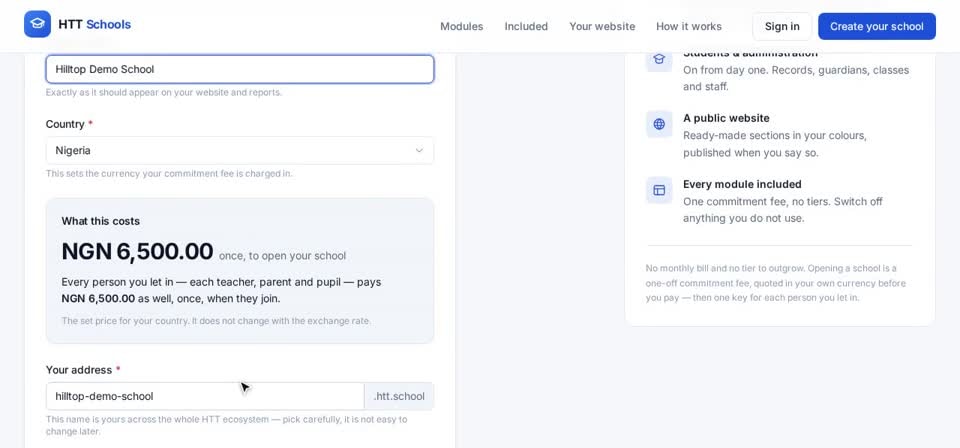Viewport: 960px width, 448px height.
Task: Click the 'Every person you let in' sentence
Action: pos(221,291)
